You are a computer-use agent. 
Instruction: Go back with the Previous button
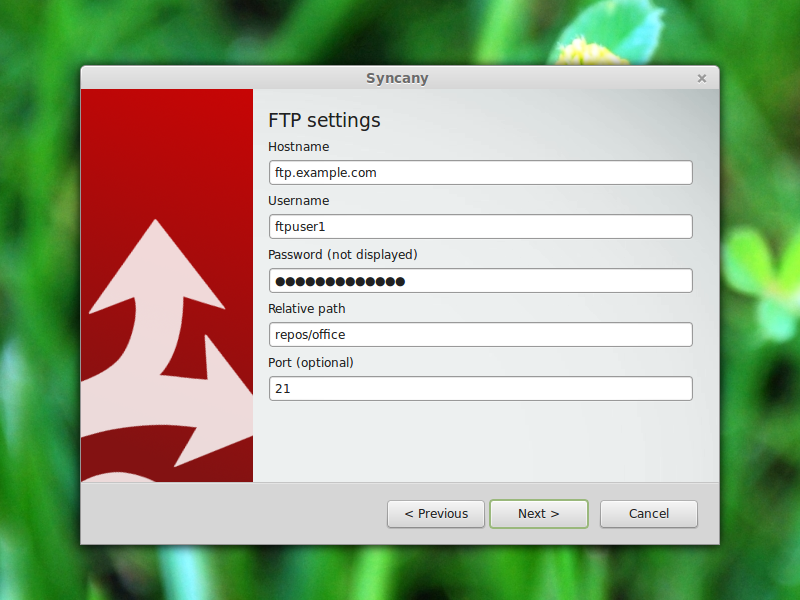point(436,514)
